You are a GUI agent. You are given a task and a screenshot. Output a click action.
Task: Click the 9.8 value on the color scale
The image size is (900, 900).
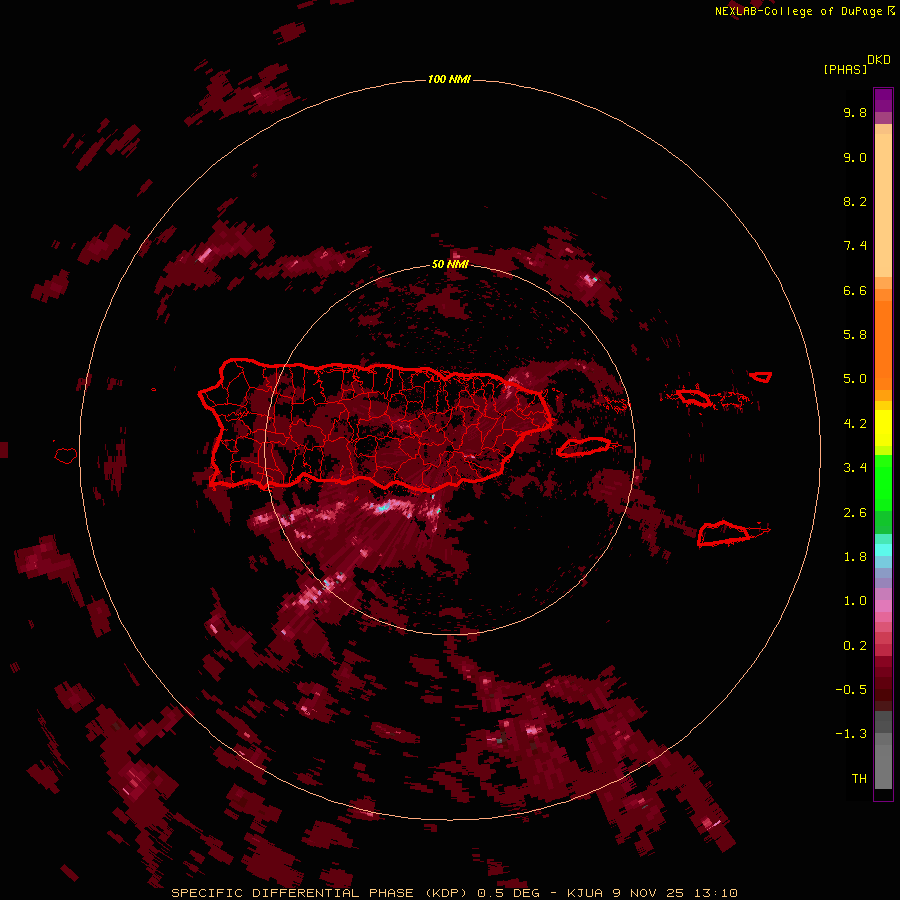click(x=855, y=112)
